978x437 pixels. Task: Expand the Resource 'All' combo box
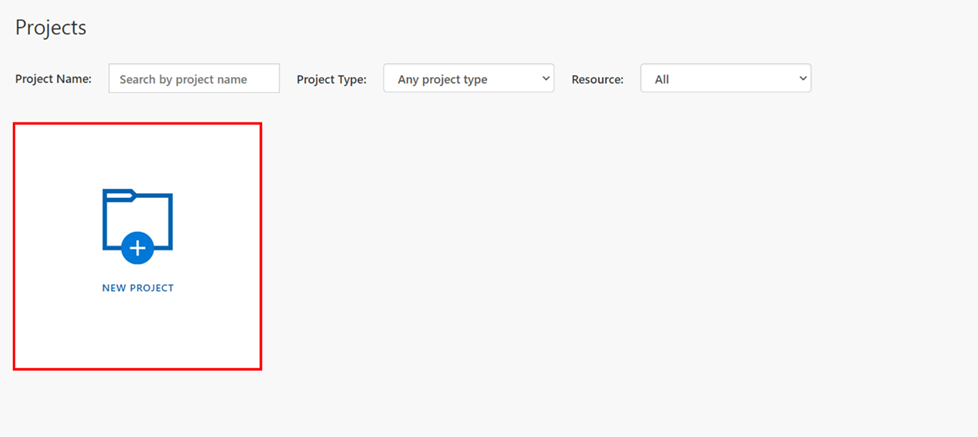click(725, 78)
